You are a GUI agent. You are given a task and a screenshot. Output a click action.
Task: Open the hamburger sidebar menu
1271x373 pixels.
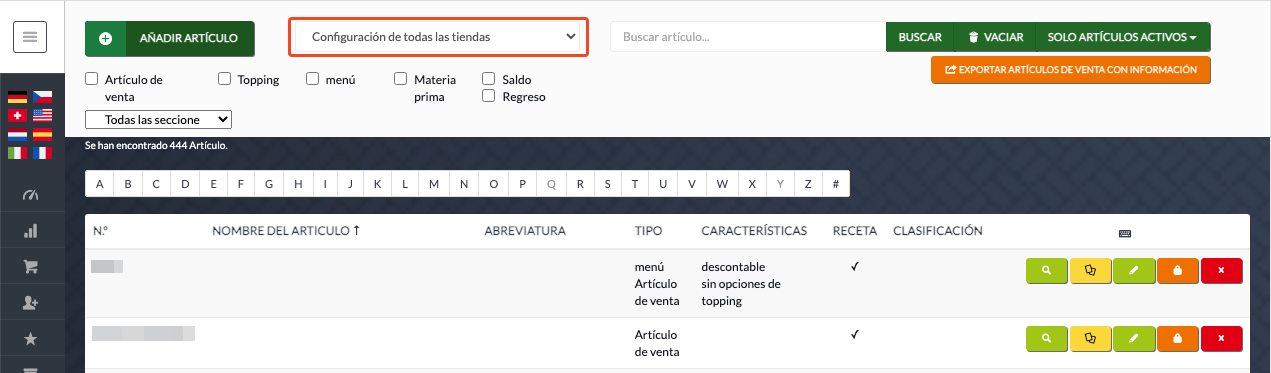[30, 37]
